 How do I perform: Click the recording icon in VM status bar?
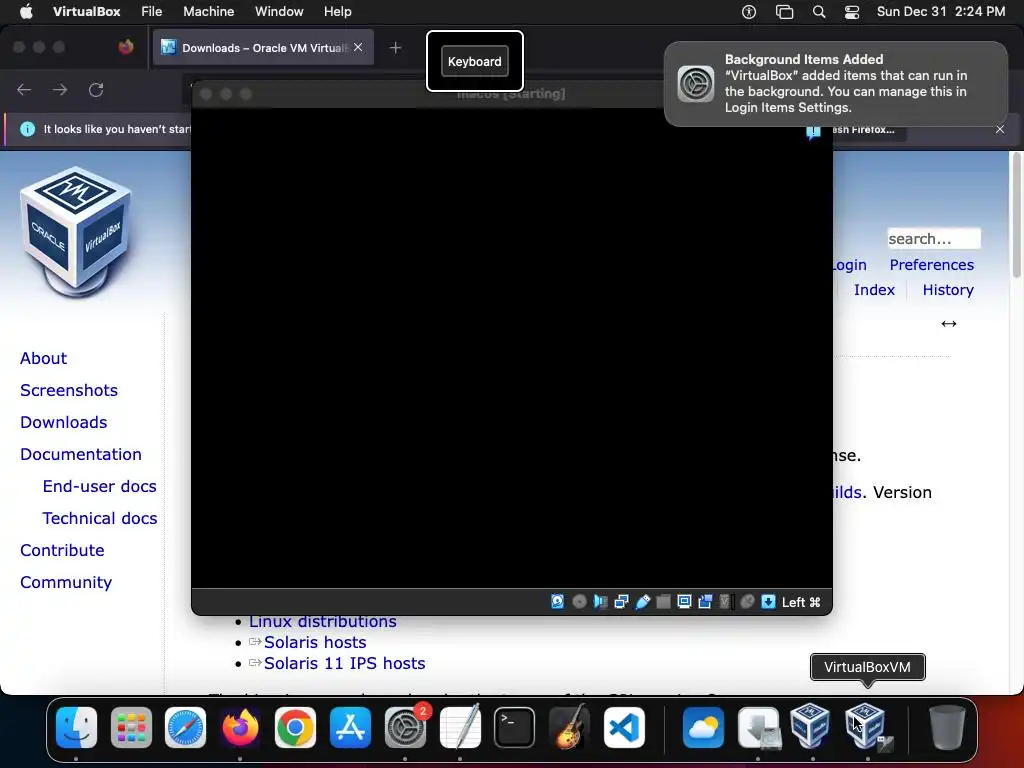pyautogui.click(x=705, y=601)
